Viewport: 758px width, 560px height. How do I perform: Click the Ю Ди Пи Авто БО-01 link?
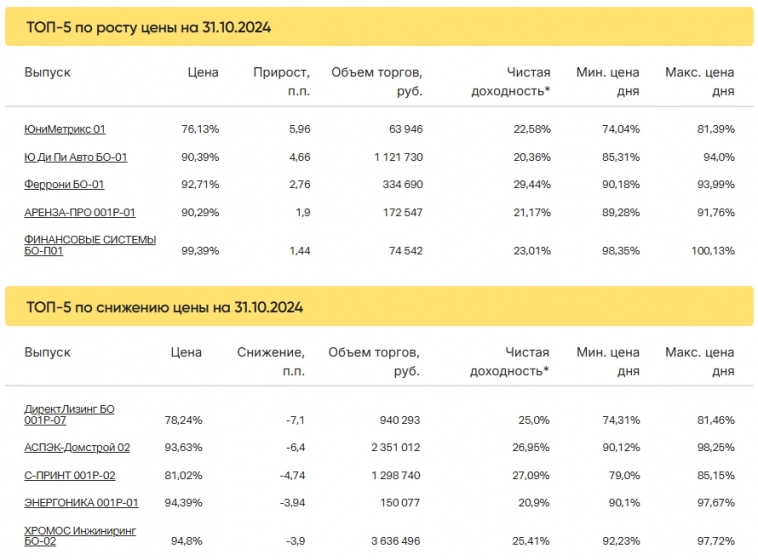(x=76, y=157)
